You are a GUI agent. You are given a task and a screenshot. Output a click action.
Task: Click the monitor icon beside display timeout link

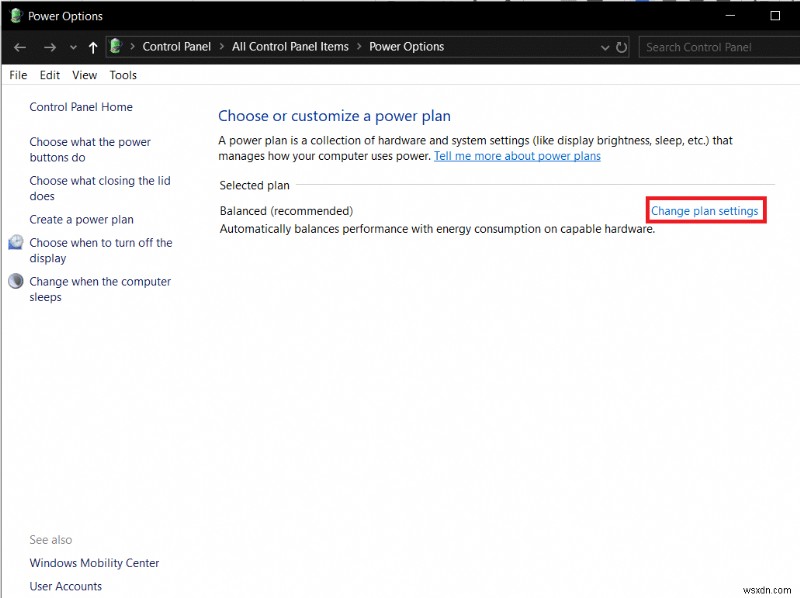(16, 243)
